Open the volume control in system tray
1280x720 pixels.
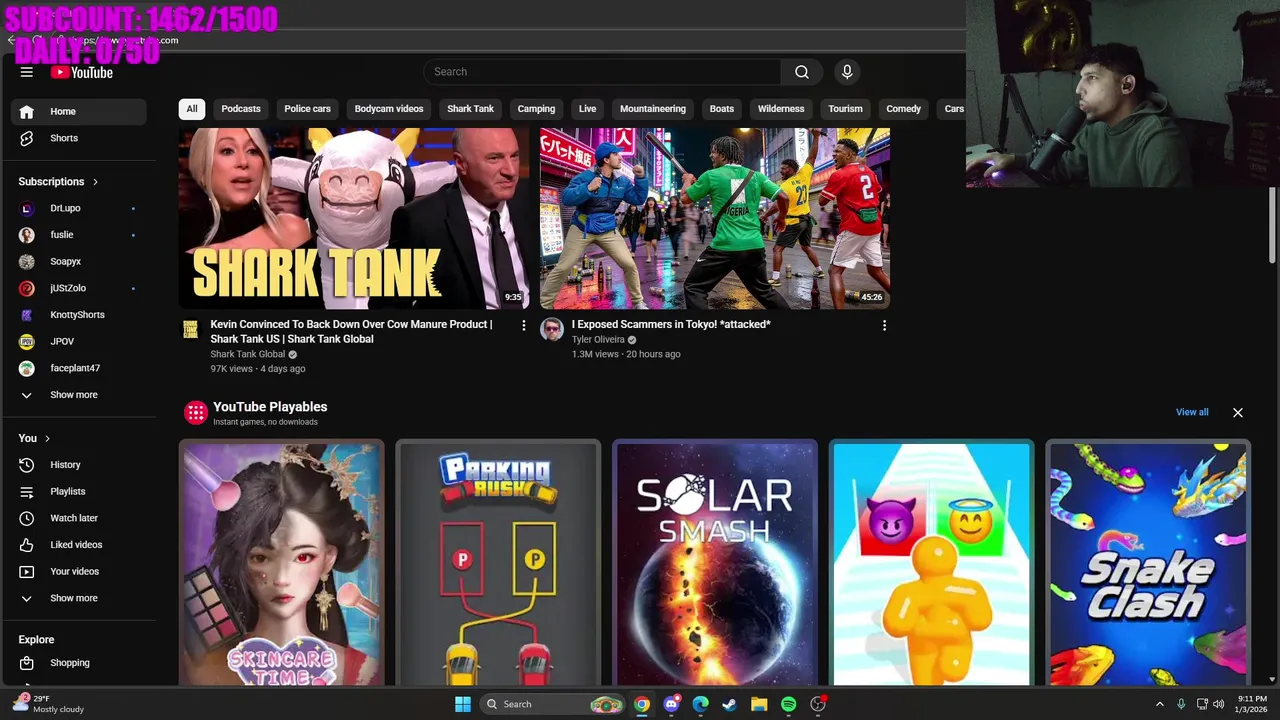(1218, 704)
